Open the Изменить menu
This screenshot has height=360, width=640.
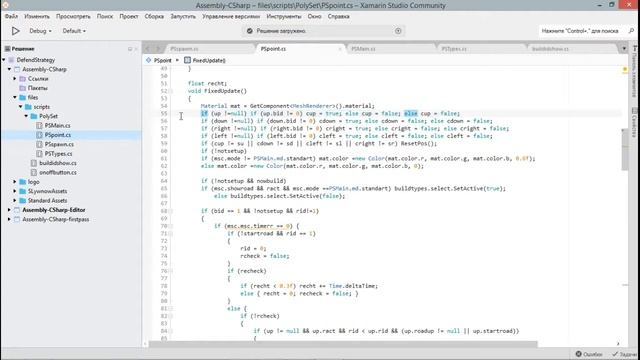coord(37,16)
